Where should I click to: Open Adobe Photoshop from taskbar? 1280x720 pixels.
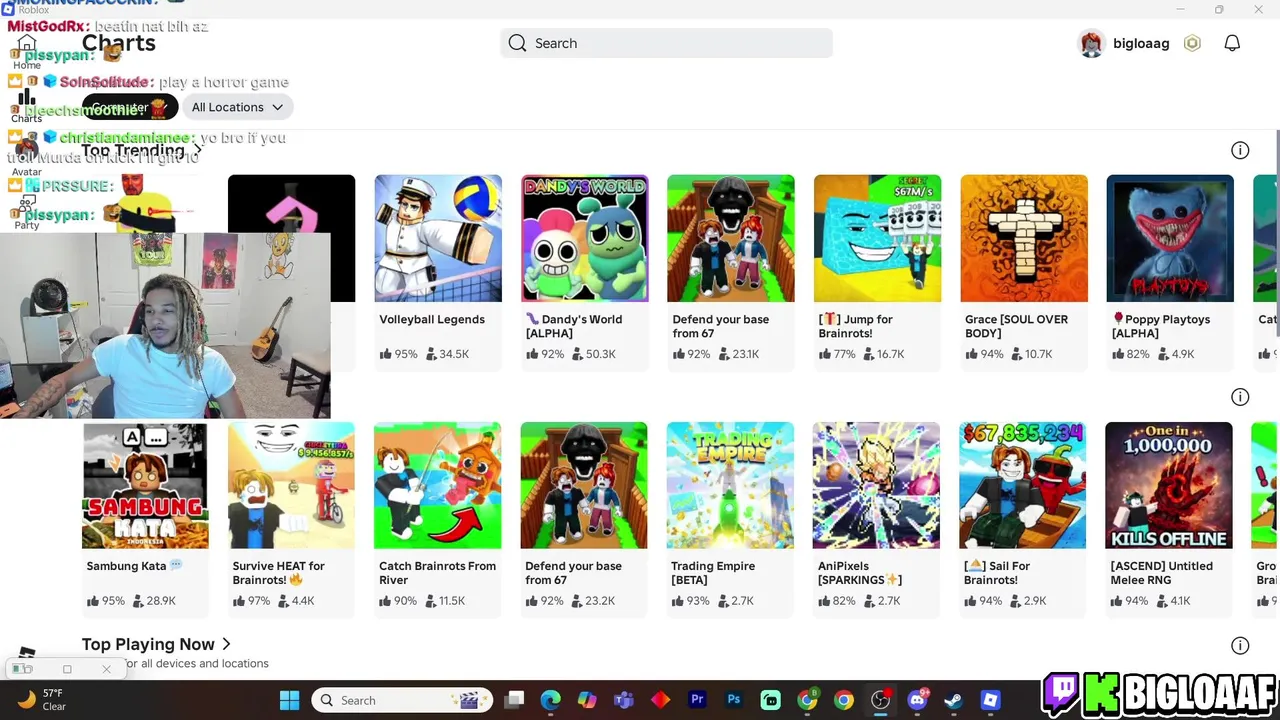[x=734, y=700]
